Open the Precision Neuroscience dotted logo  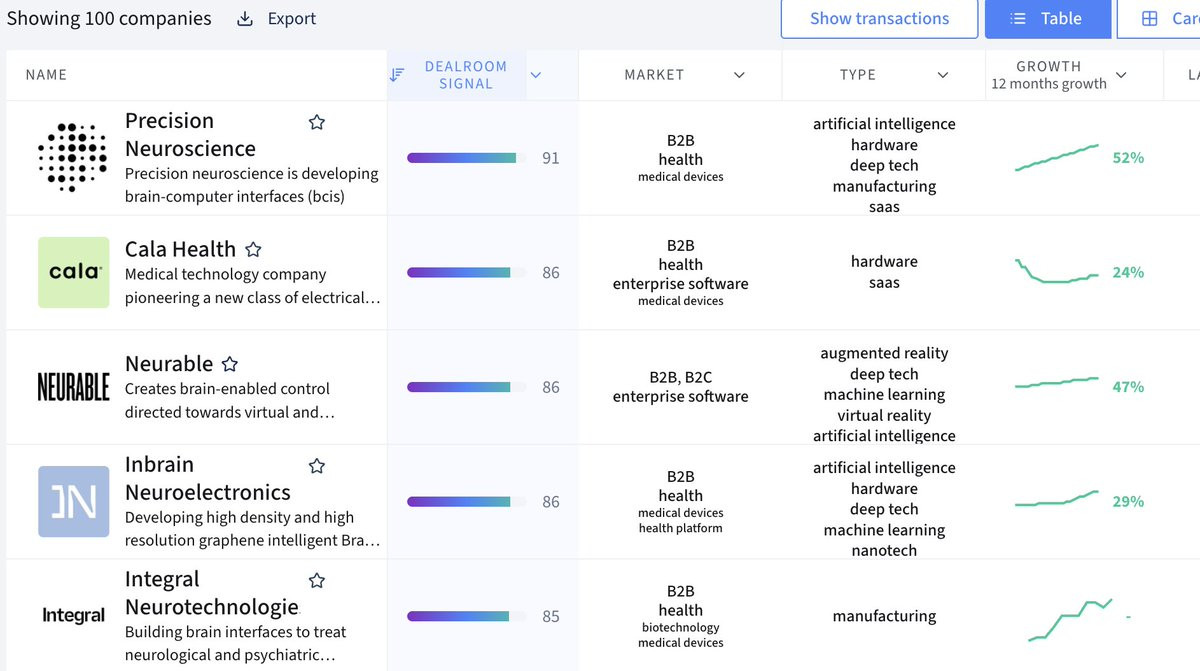73,158
